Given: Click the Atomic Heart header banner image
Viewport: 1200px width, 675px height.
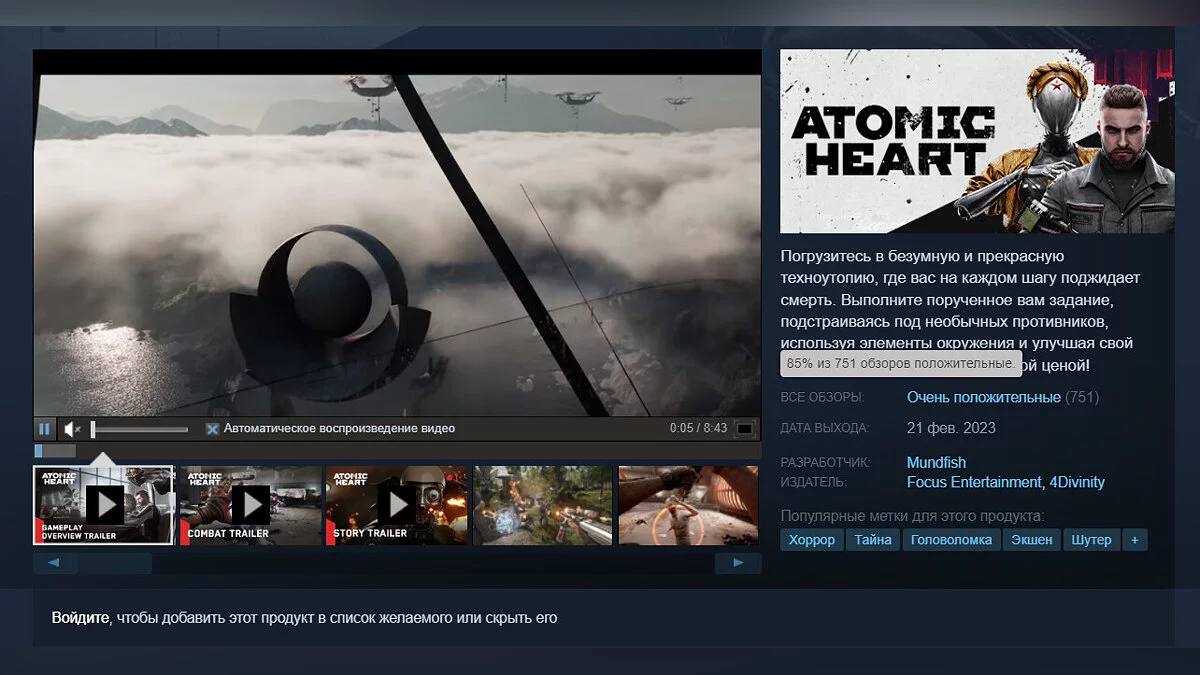Looking at the screenshot, I should tap(977, 141).
